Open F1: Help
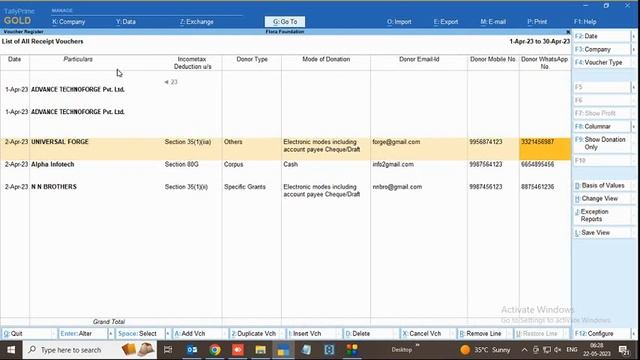Image resolution: width=640 pixels, height=360 pixels. [585, 22]
